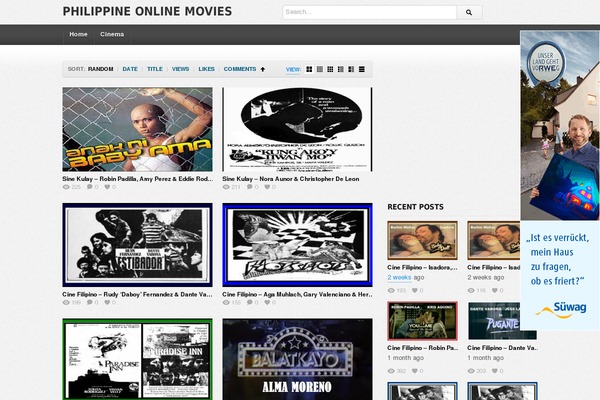The height and width of the screenshot is (400, 600).
Task: Click comments bubble under Nora Aunor post
Action: (250, 187)
